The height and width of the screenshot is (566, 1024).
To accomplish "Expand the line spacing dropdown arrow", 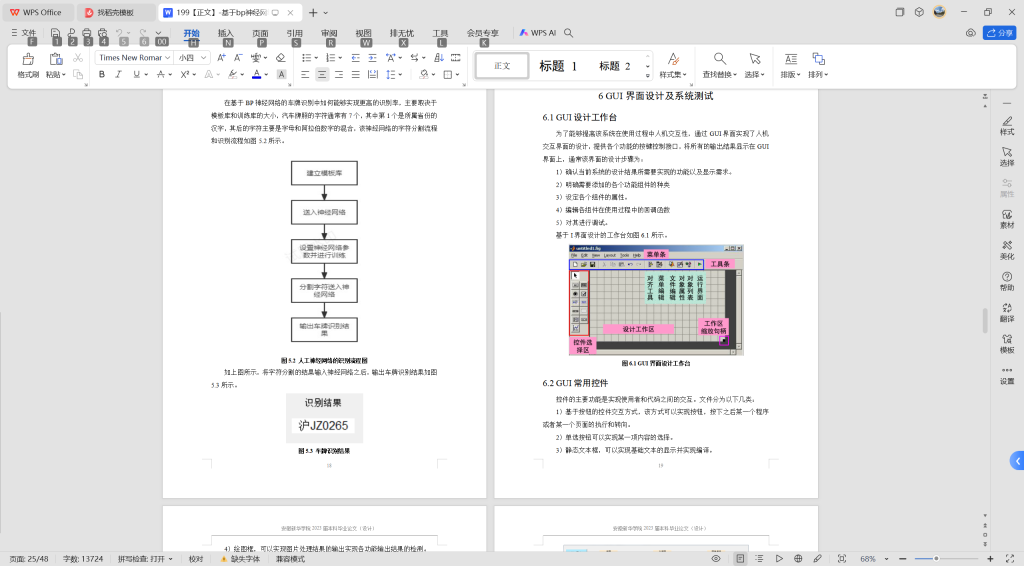I will [x=400, y=75].
